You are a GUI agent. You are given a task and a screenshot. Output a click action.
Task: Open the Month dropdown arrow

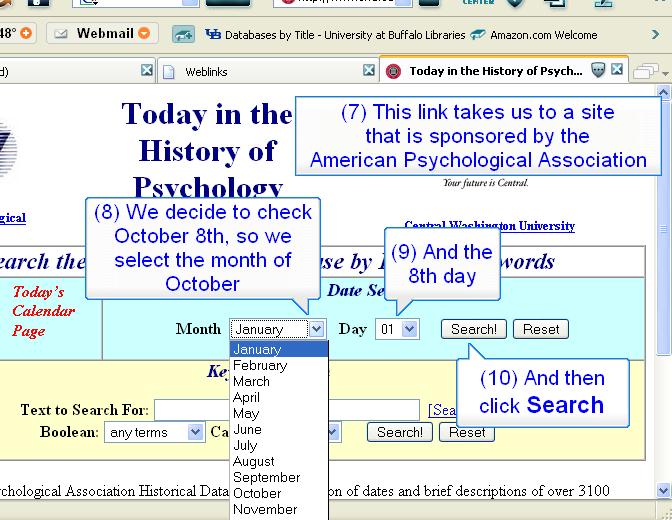click(x=316, y=329)
